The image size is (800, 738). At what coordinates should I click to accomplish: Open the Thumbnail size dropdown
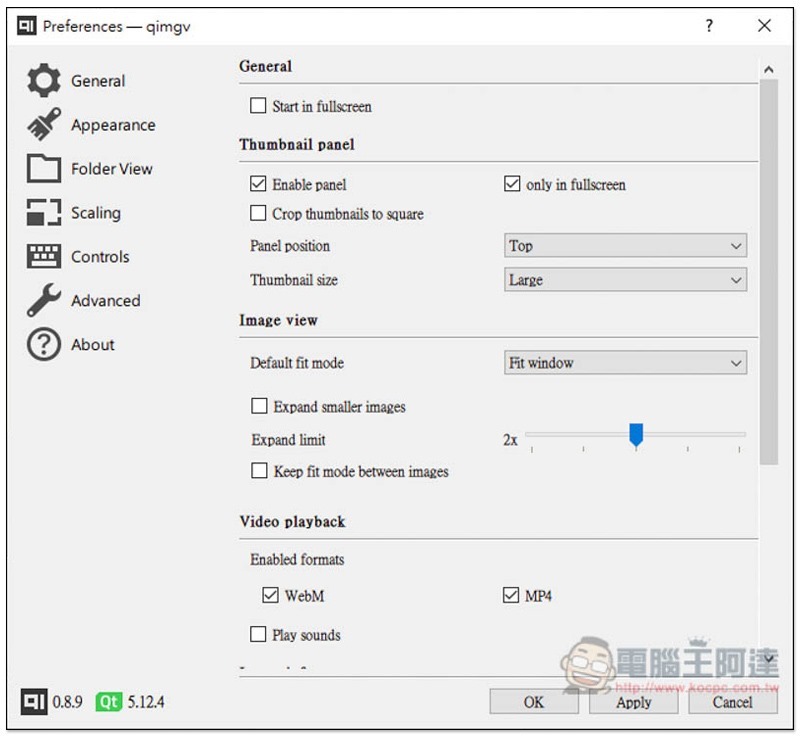626,280
